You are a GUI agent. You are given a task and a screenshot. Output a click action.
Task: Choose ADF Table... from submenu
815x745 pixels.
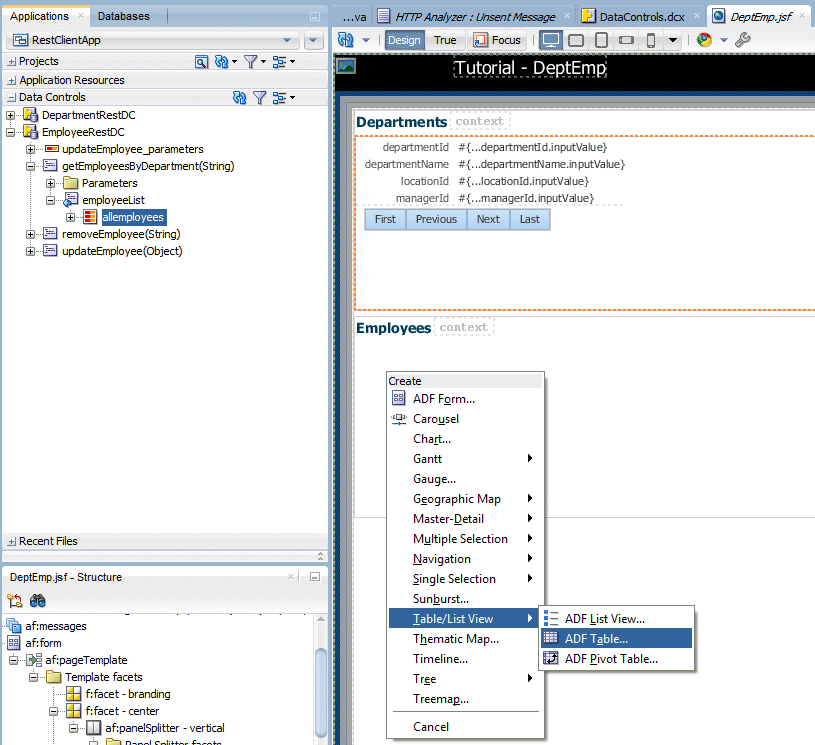point(616,638)
